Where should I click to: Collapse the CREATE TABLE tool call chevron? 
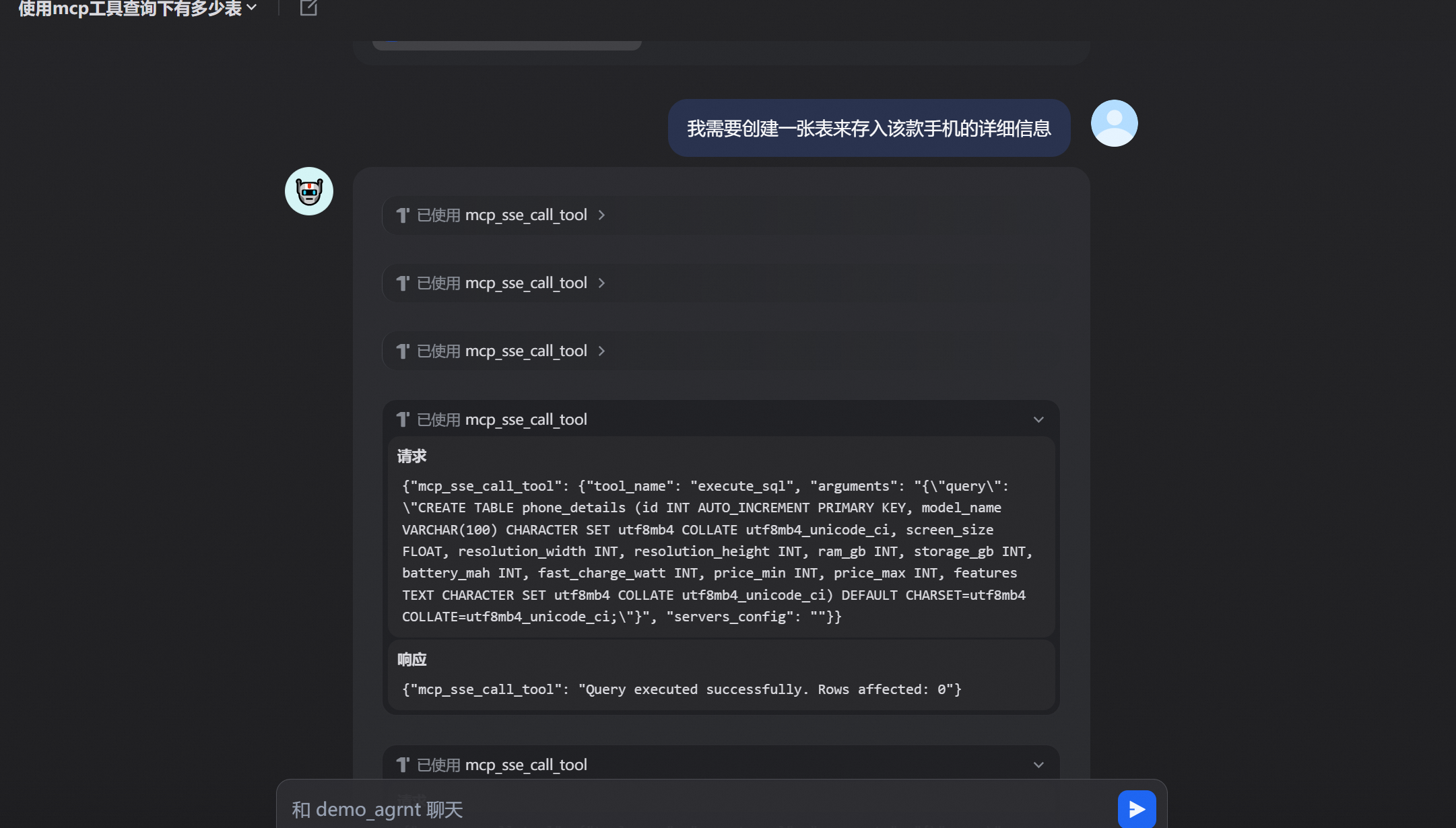pos(1038,420)
